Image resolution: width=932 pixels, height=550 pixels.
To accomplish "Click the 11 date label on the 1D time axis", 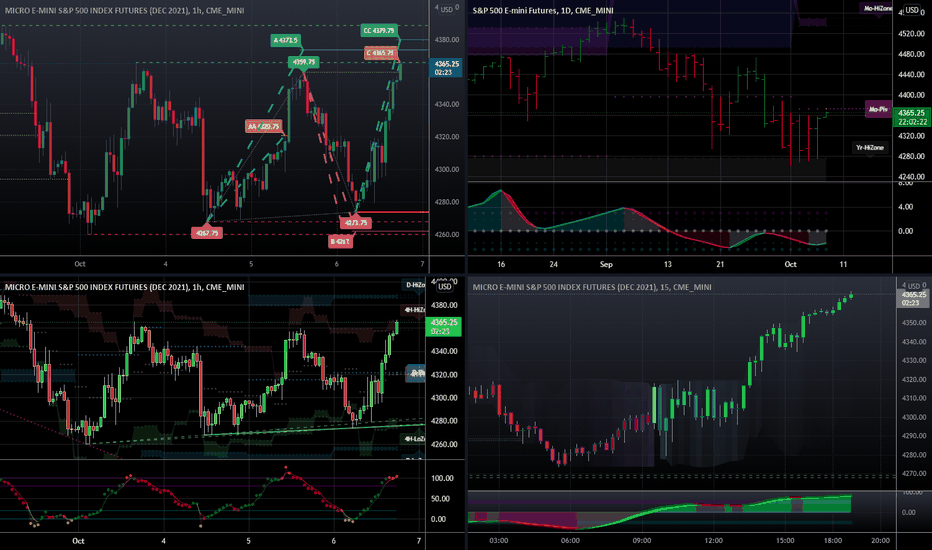I will pyautogui.click(x=843, y=264).
